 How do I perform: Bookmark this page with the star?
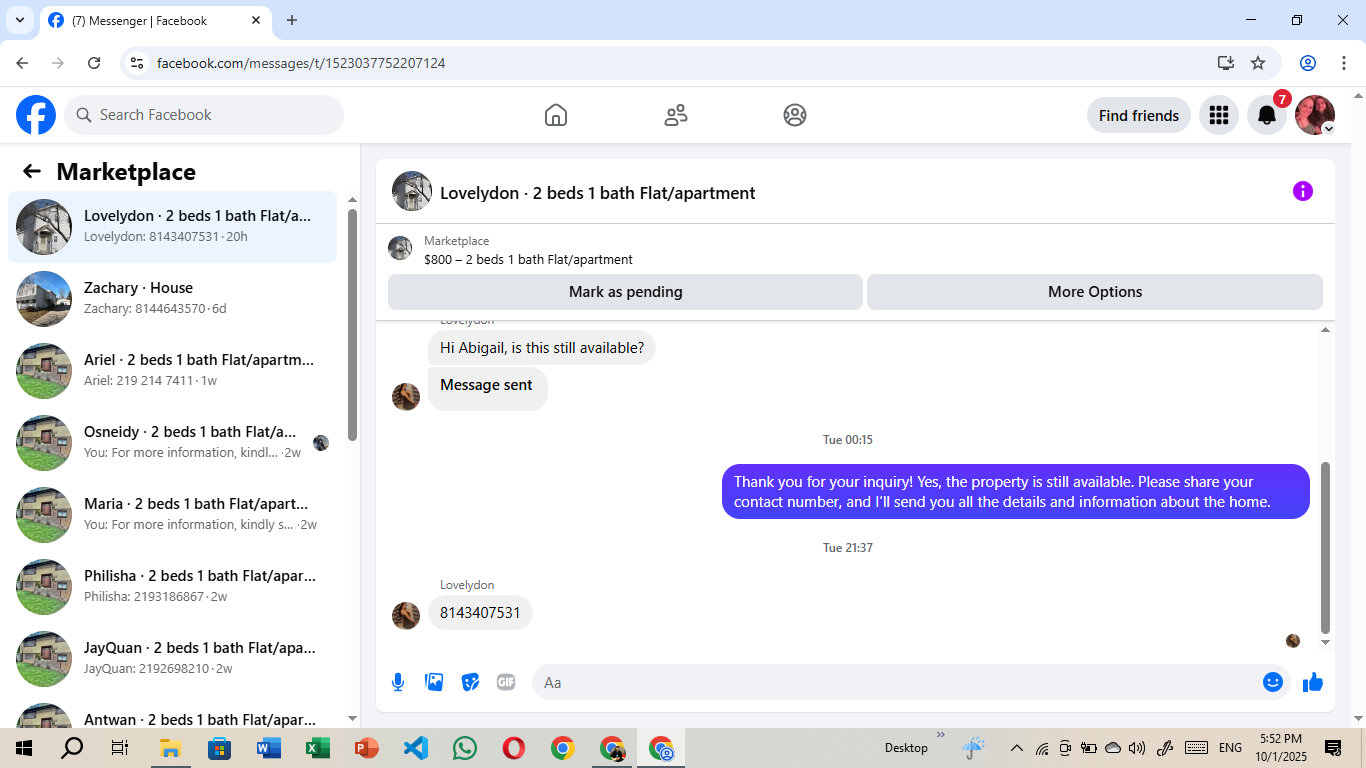1258,63
